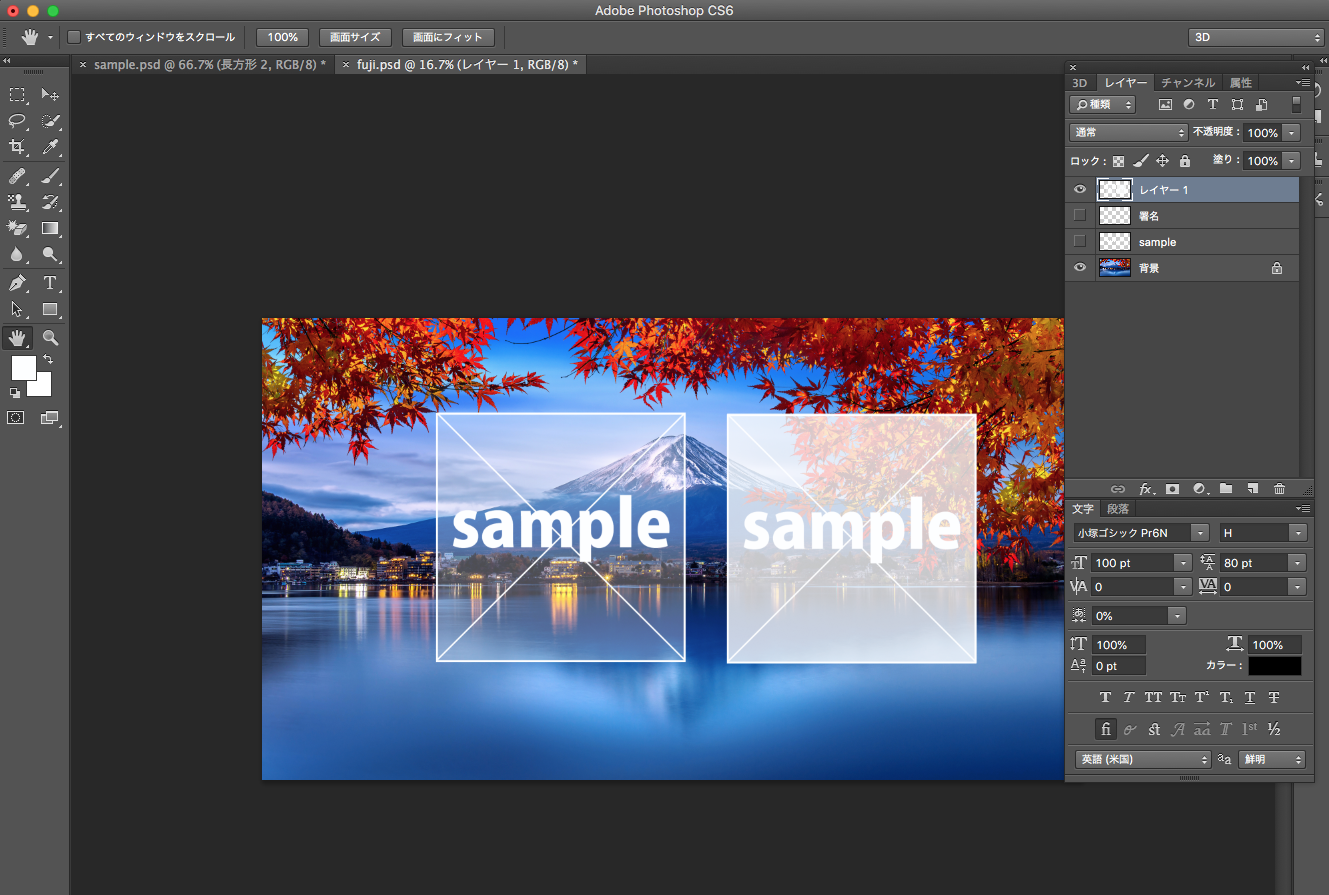
Task: Hide レイヤー 1 layer visibility
Action: 1079,189
